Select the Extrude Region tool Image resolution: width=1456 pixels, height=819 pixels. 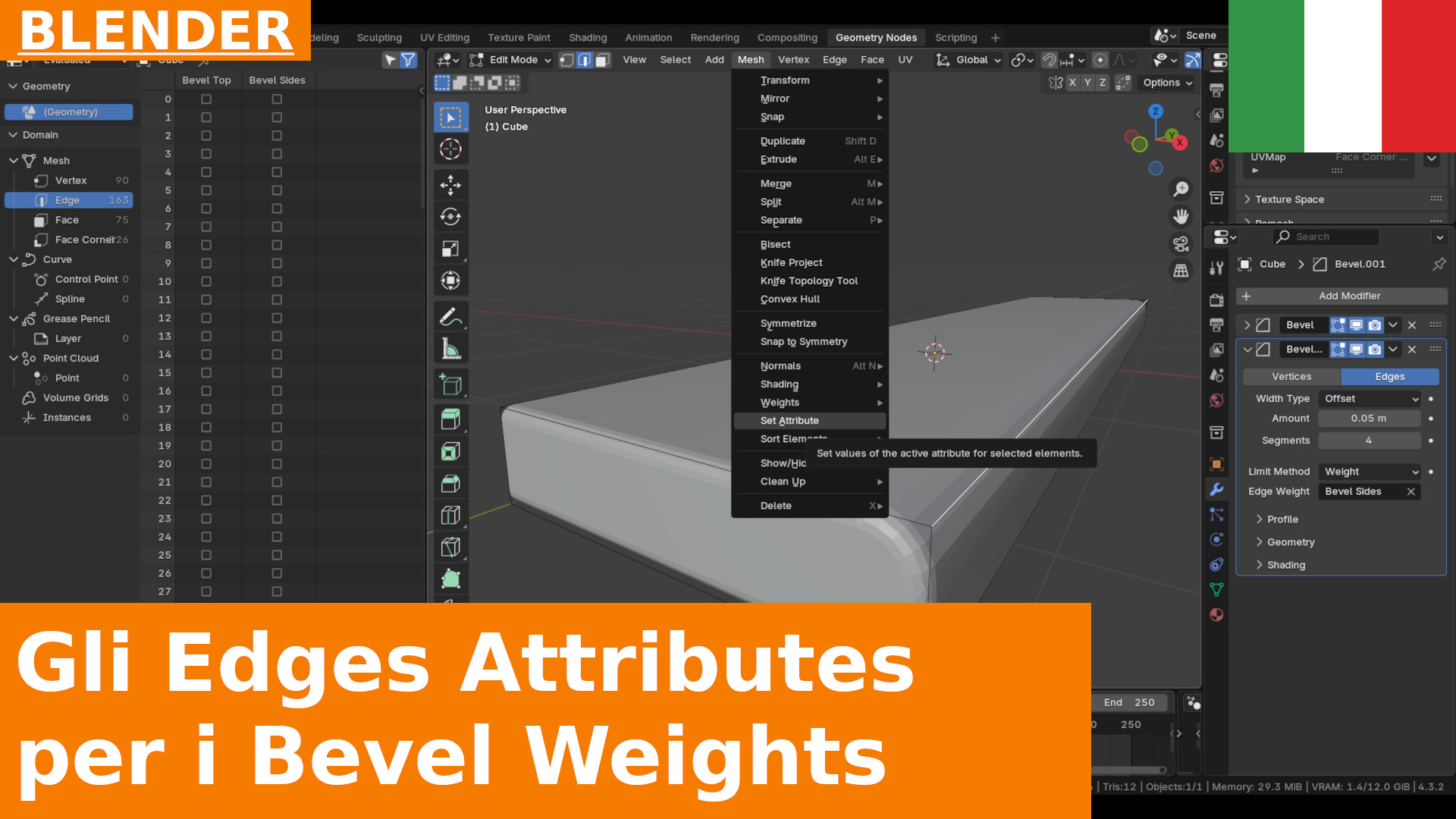(x=450, y=419)
